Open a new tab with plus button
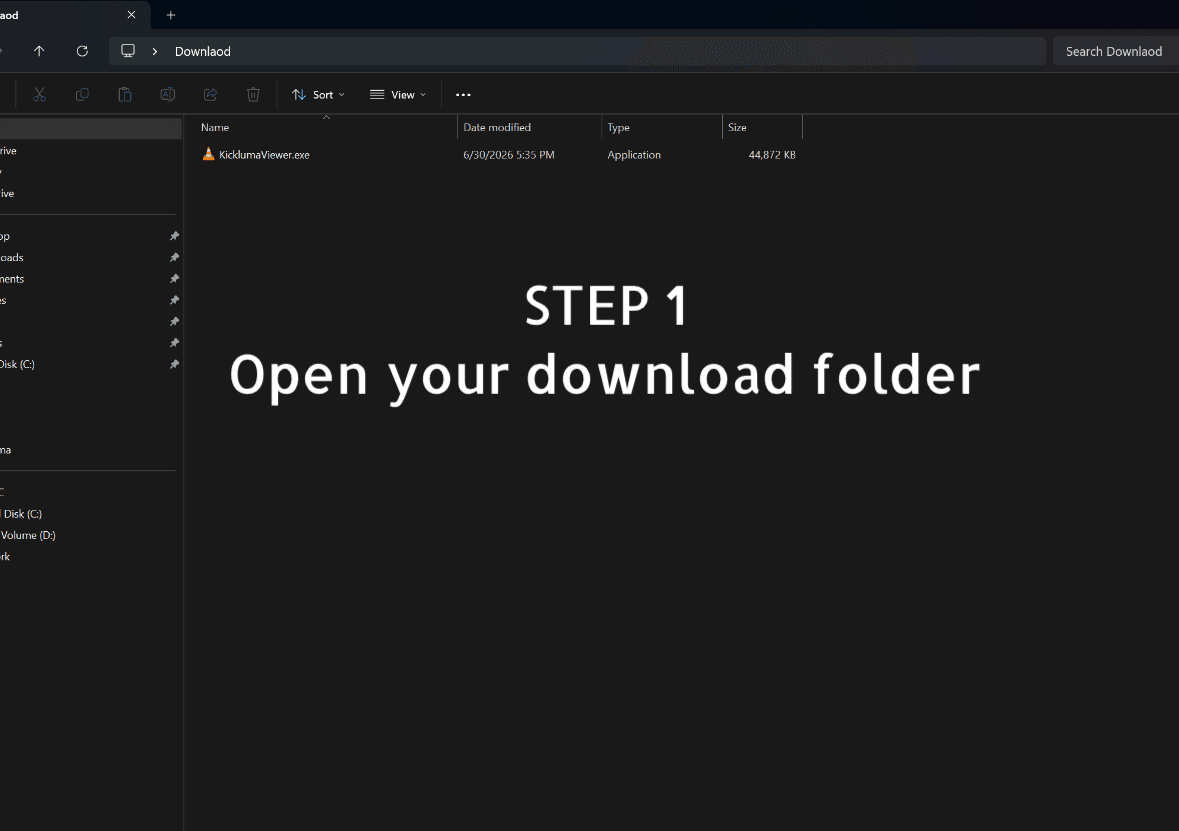 point(171,15)
